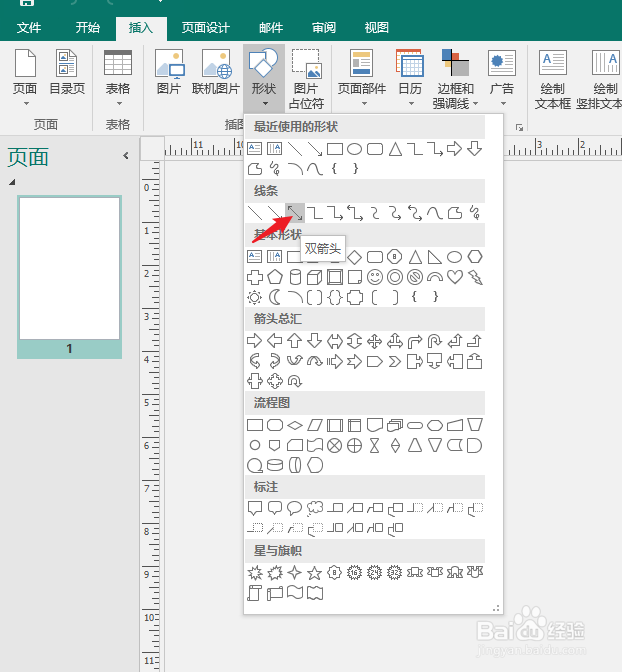Click the 目录页 button
Screen dimensions: 622x672
point(67,72)
